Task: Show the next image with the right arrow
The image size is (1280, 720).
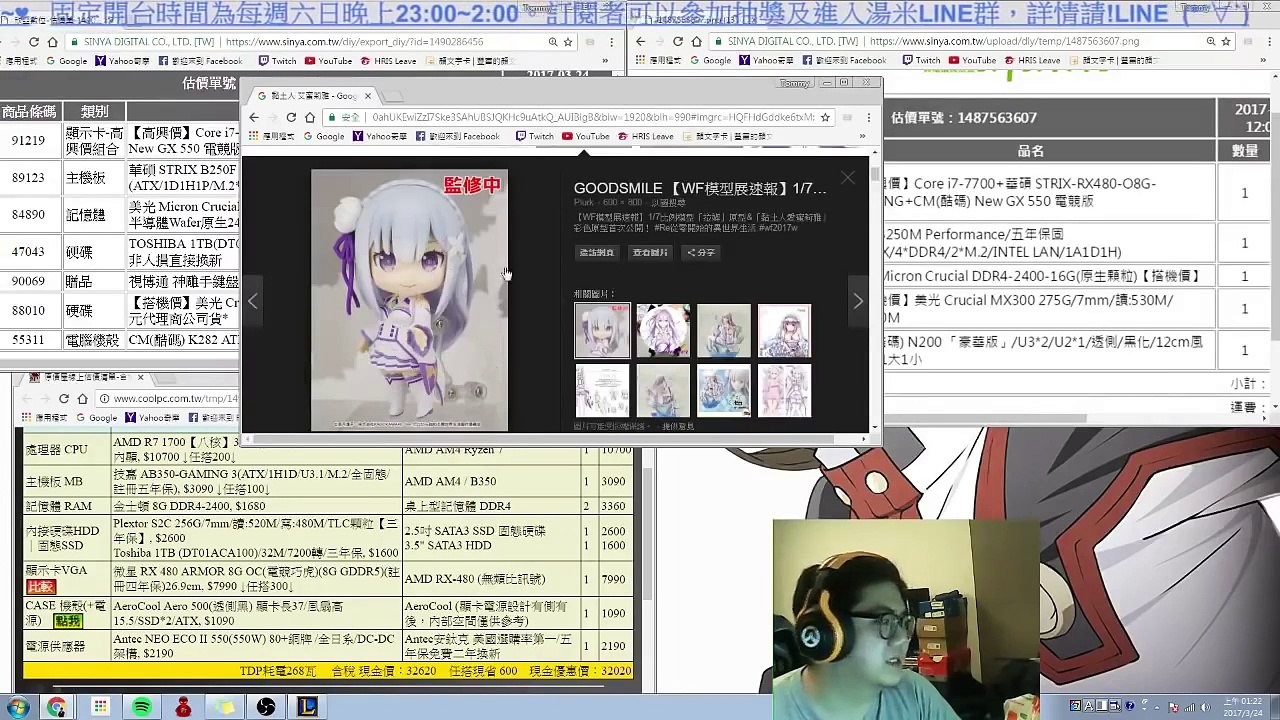Action: [x=858, y=300]
